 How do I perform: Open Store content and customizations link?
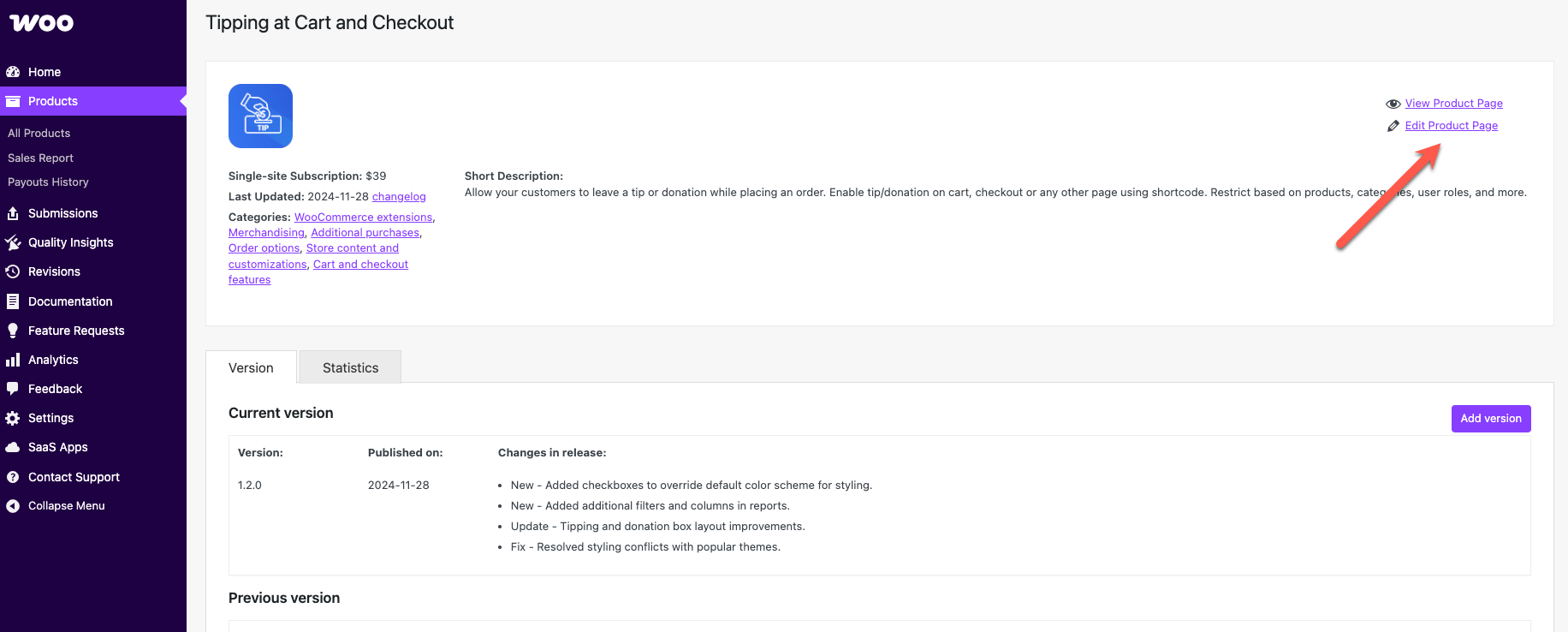tap(353, 248)
